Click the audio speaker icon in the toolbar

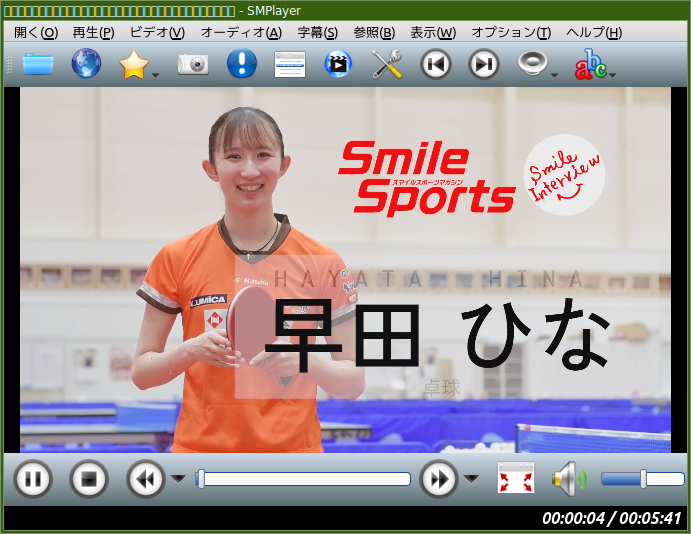[532, 63]
